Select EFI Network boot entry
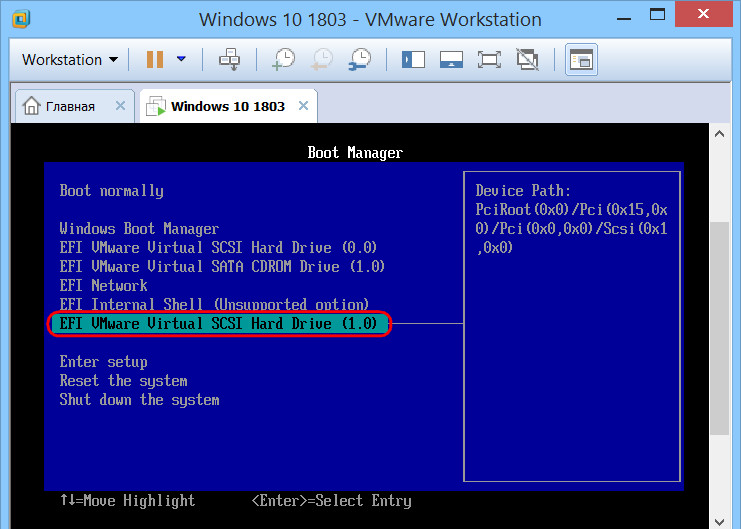The image size is (741, 529). point(103,286)
